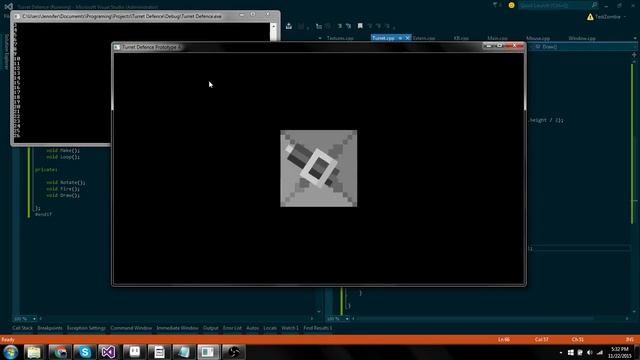Open the Windows Start orb

[10, 352]
